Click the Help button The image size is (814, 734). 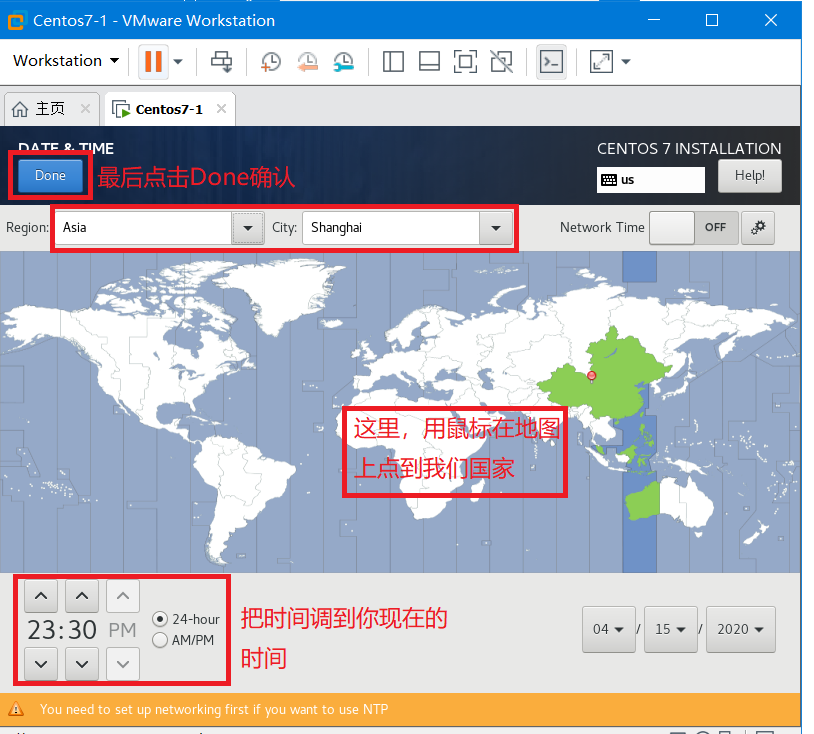(x=750, y=176)
